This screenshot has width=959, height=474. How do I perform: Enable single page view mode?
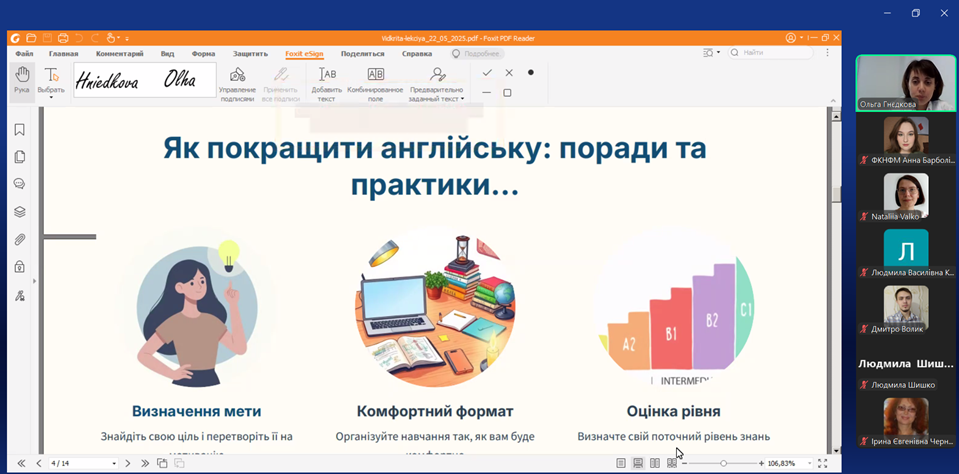(621, 464)
